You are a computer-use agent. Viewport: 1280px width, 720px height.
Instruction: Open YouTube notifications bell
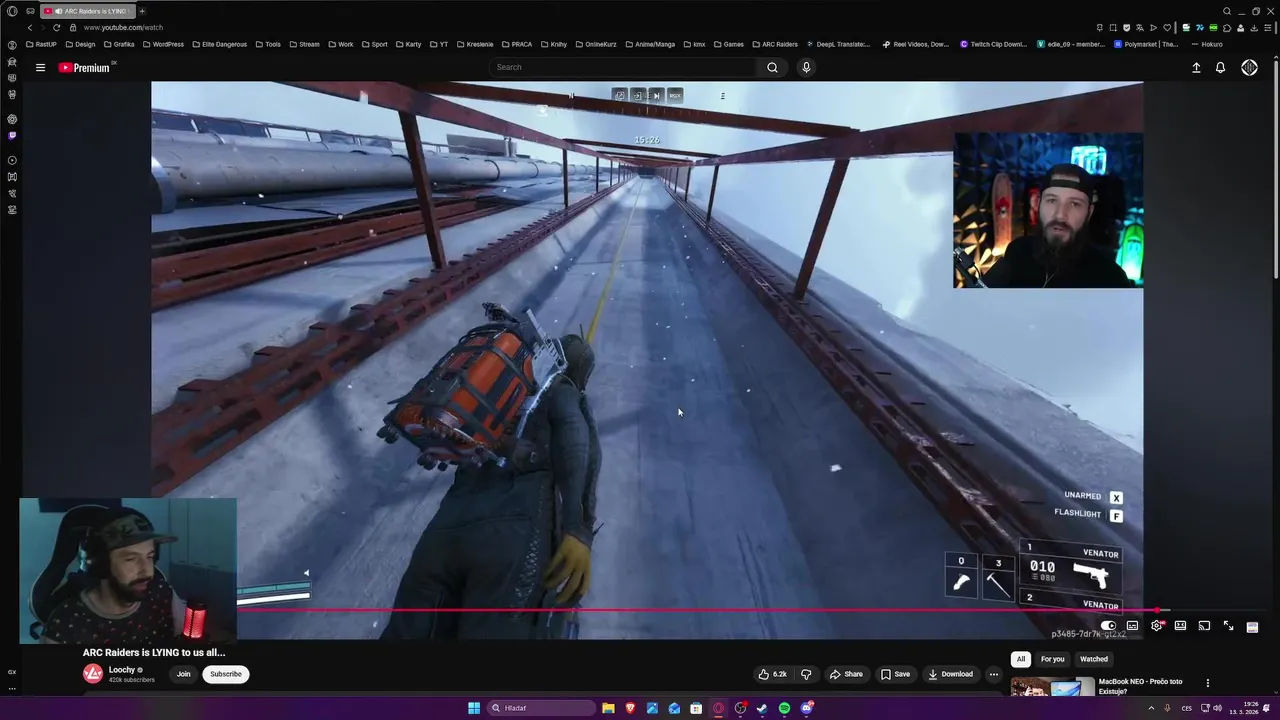point(1220,68)
